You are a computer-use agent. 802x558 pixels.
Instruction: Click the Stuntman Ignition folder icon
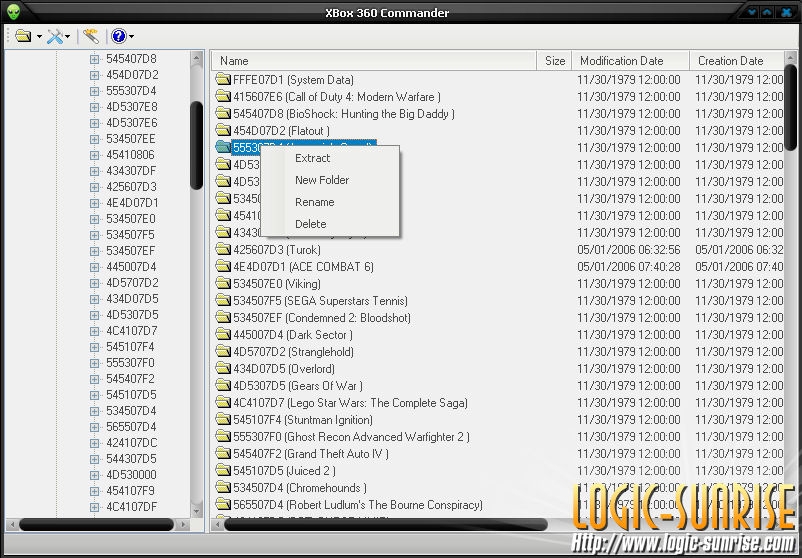click(223, 419)
